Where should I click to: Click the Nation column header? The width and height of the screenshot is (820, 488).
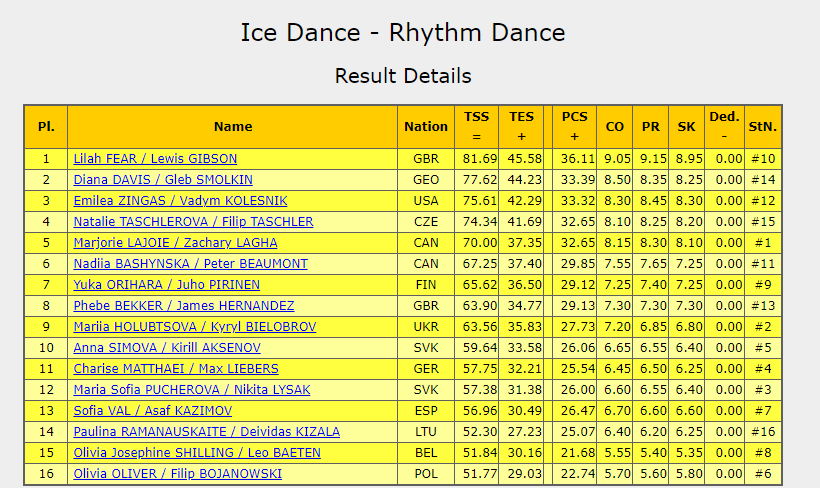[x=426, y=127]
